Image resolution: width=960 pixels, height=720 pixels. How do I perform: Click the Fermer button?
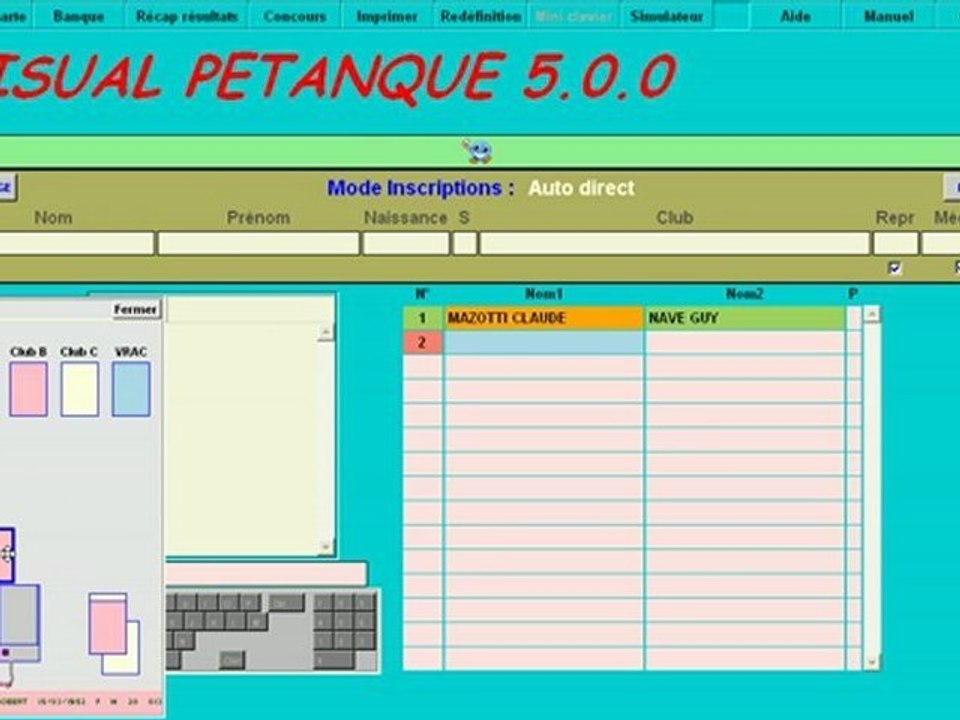[135, 309]
